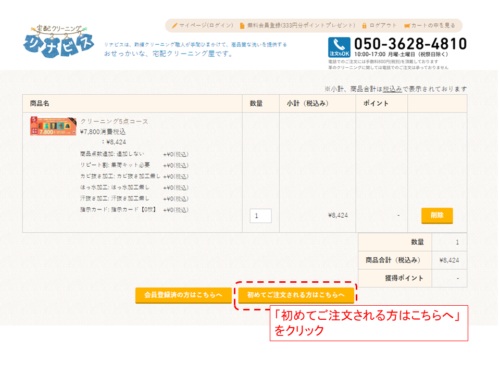This screenshot has width=500, height=375.
Task: Open カートの中を見る in the top navigation
Action: pyautogui.click(x=433, y=25)
